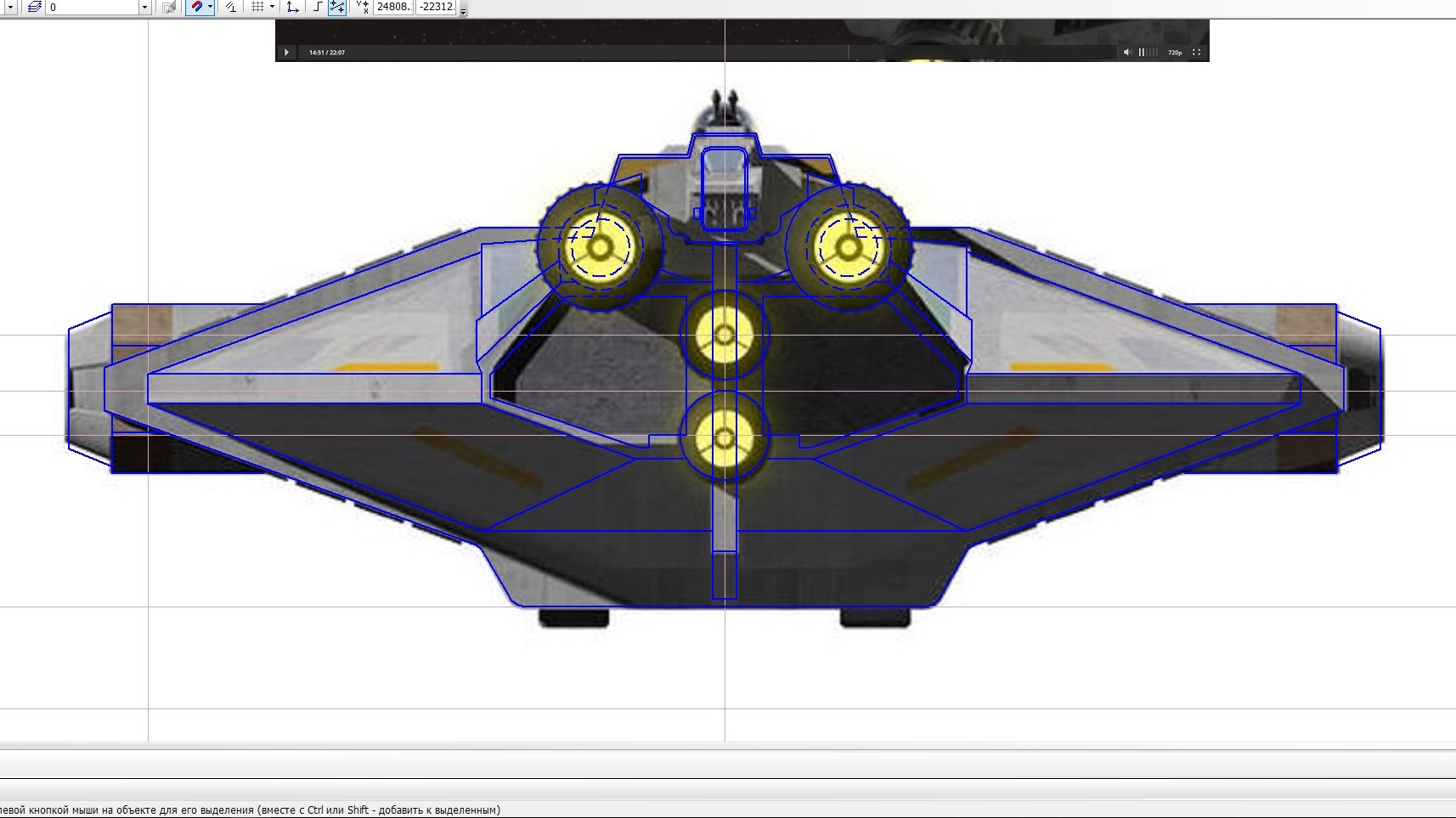
Task: Click the local coordinate system icon
Action: click(x=292, y=7)
